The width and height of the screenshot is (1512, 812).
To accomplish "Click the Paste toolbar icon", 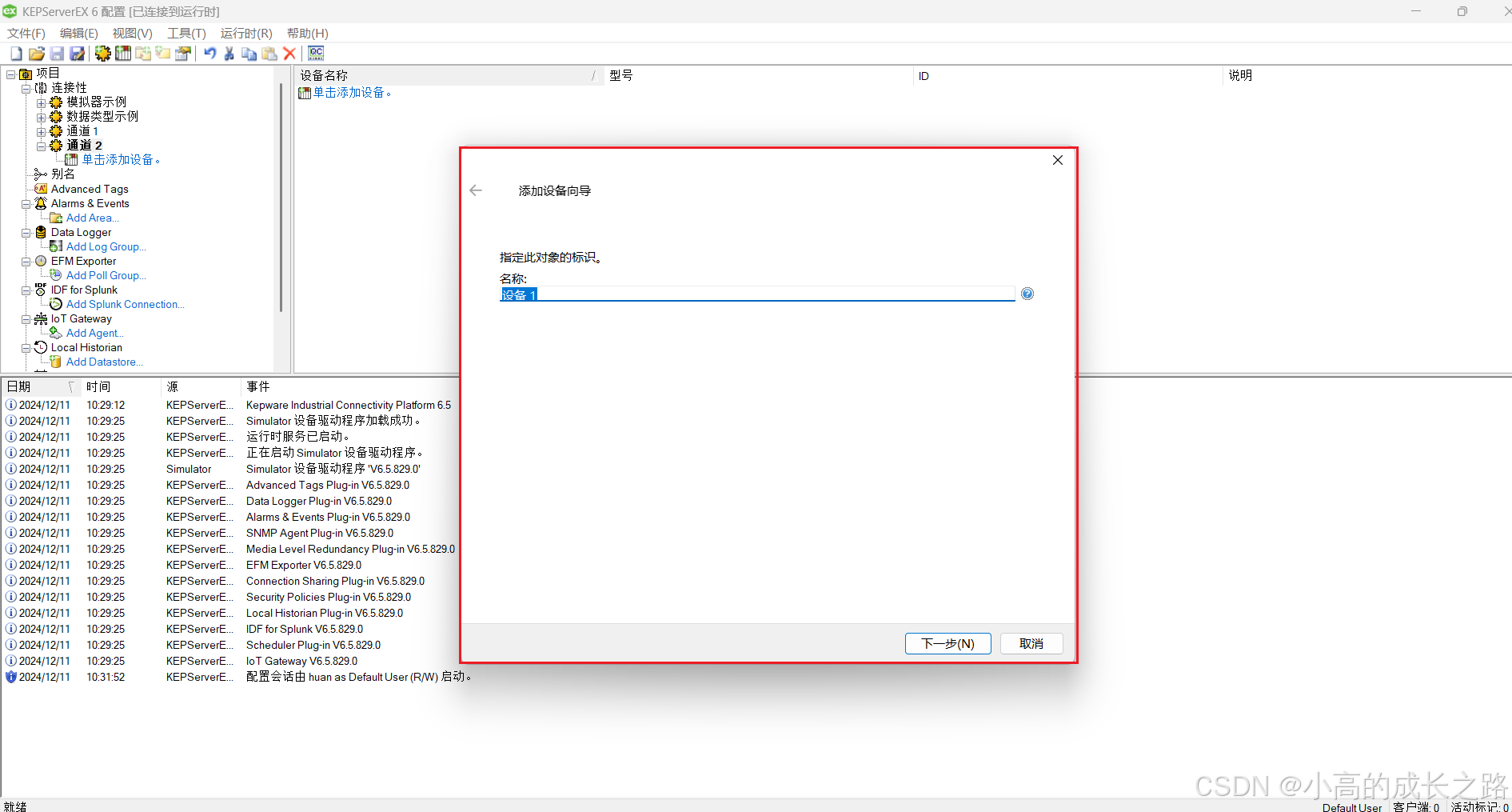I will [269, 54].
